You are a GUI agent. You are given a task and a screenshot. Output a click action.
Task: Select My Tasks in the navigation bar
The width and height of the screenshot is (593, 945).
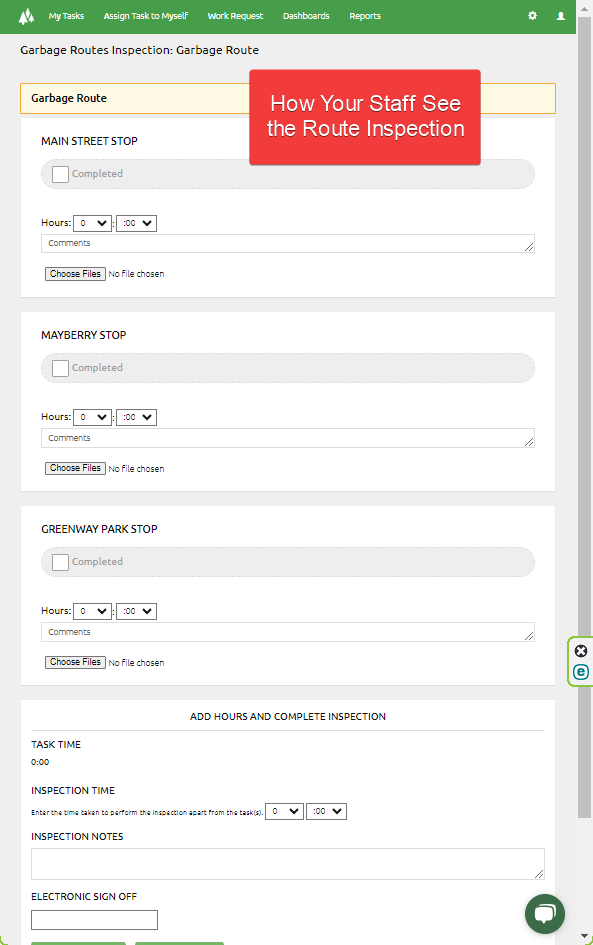66,16
